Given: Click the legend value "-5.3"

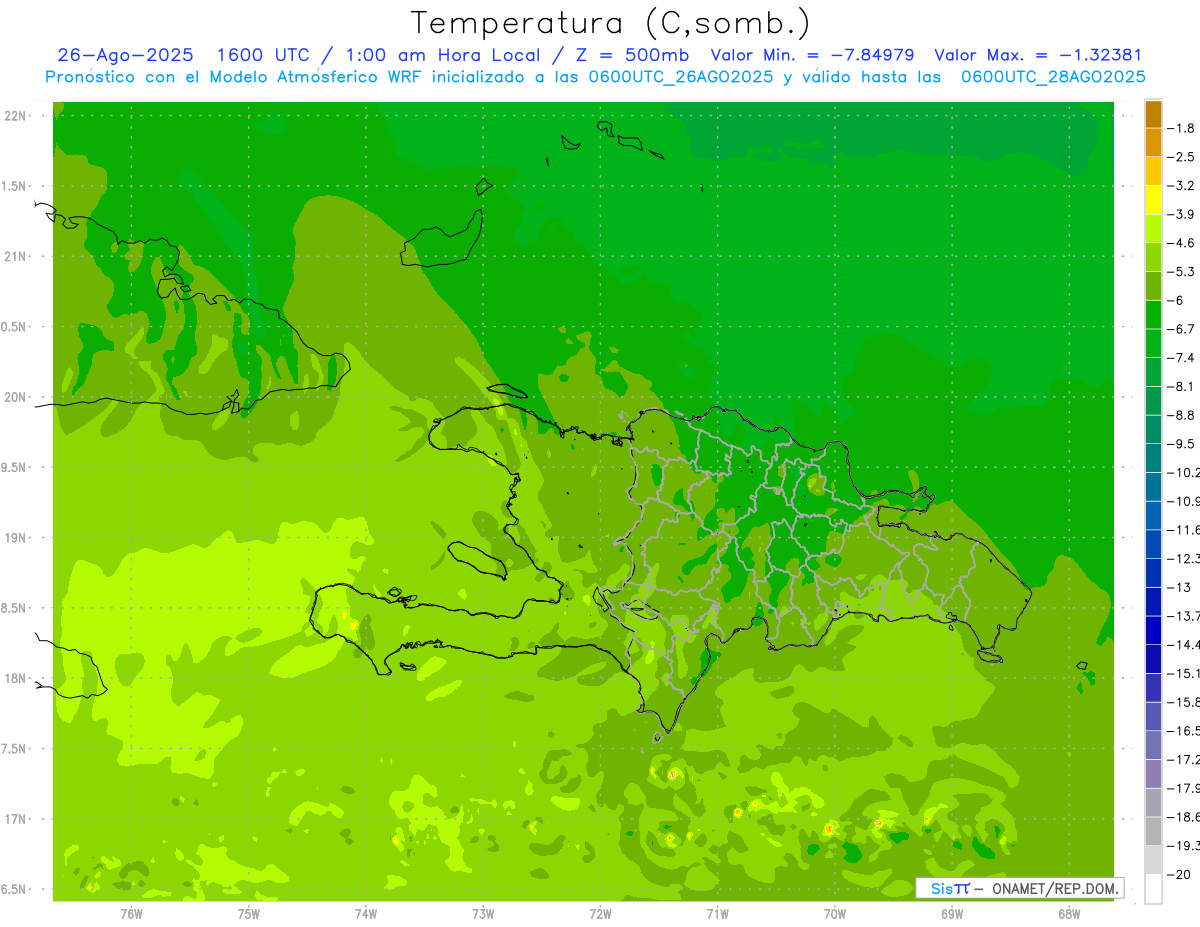Looking at the screenshot, I should pyautogui.click(x=1182, y=271).
